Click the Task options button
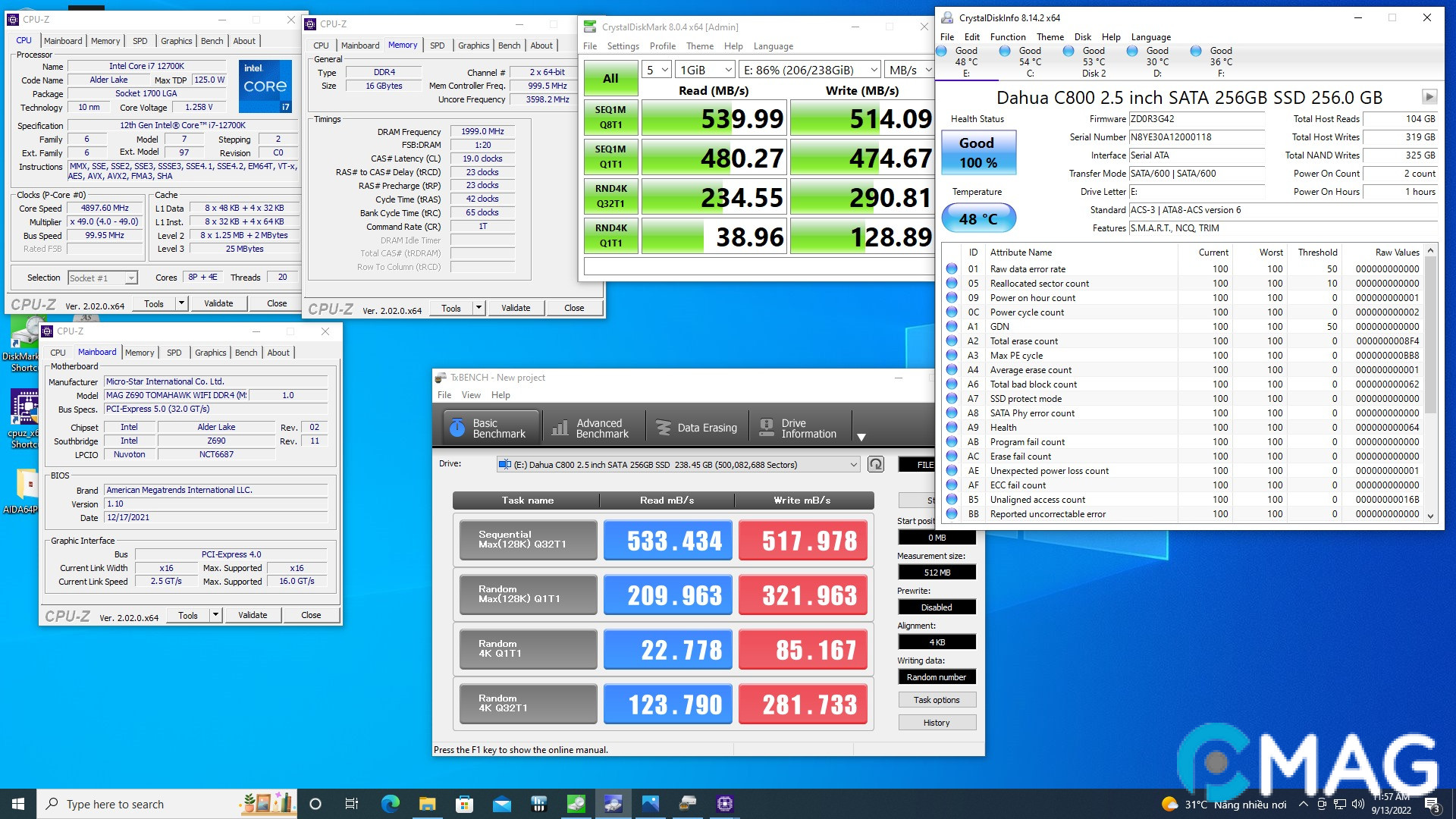The width and height of the screenshot is (1456, 819). (936, 700)
